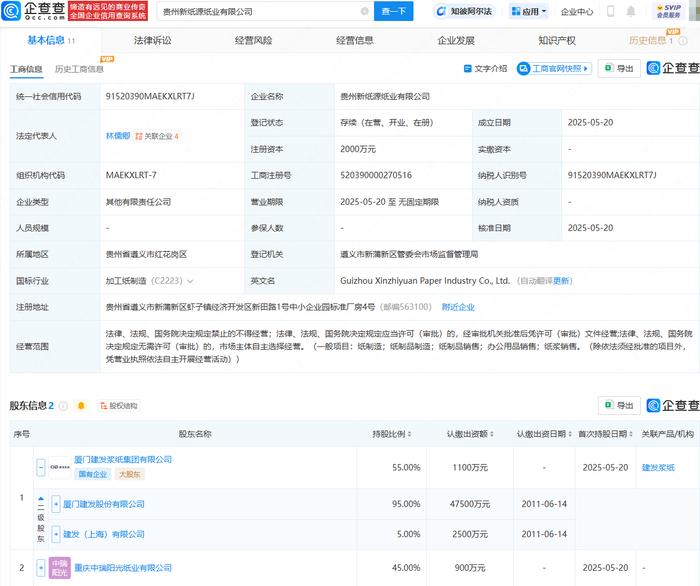
Task: Switch to the 基本信息 tab
Action: click(x=50, y=41)
